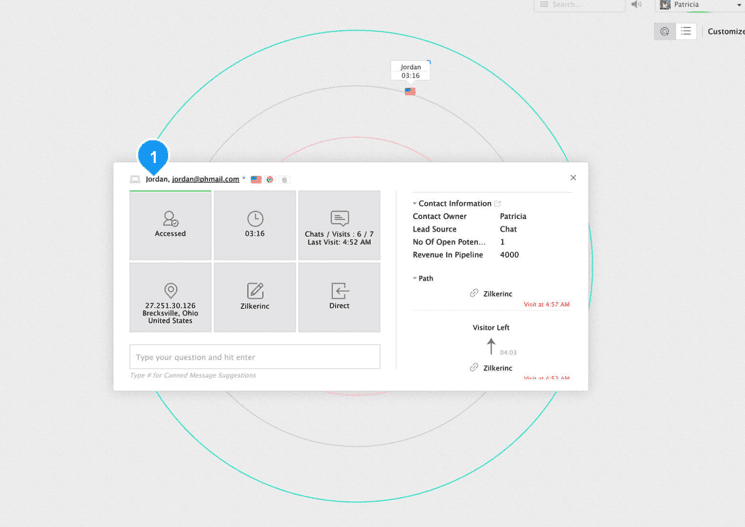The height and width of the screenshot is (527, 745).
Task: Open Contact Information in external window icon
Action: pyautogui.click(x=497, y=204)
